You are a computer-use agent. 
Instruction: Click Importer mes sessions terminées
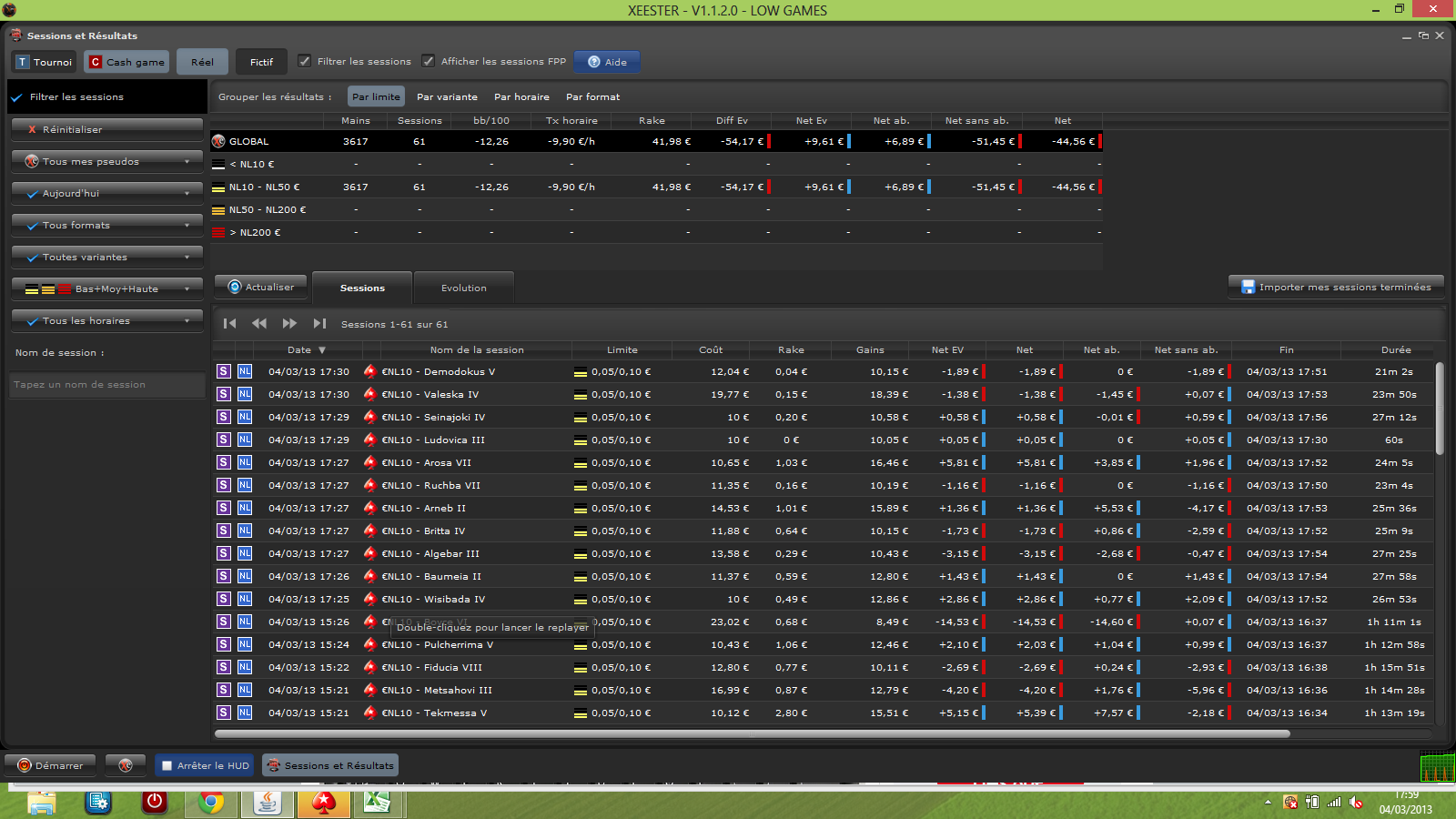pyautogui.click(x=1336, y=287)
